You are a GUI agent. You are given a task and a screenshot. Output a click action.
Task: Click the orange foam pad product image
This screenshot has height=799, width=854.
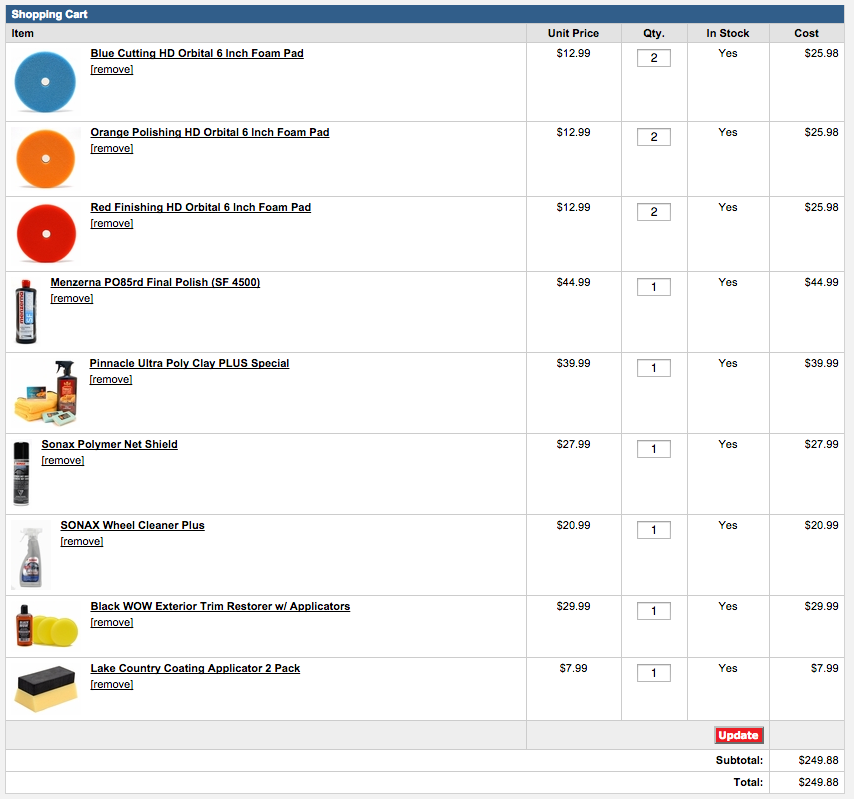point(46,158)
